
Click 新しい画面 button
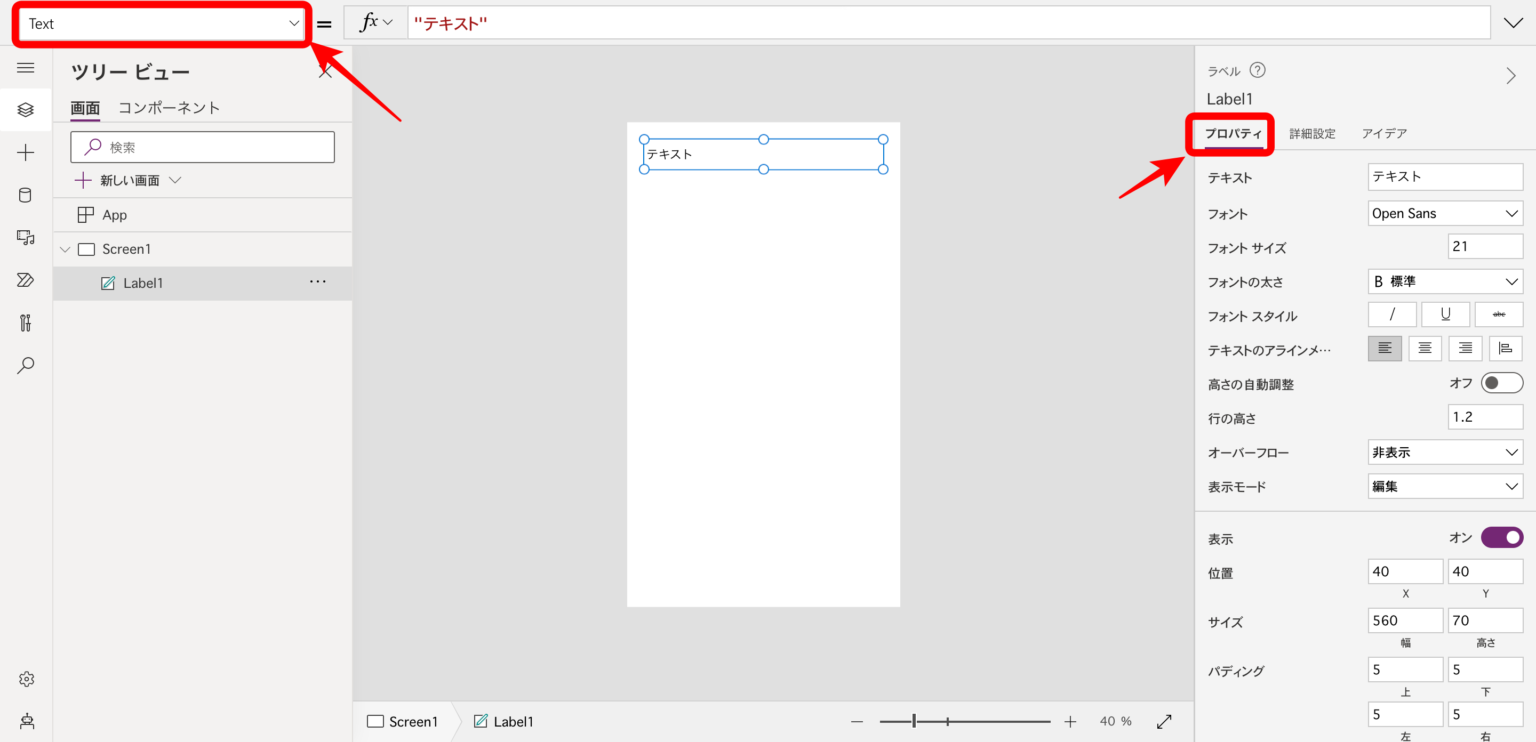pos(128,181)
